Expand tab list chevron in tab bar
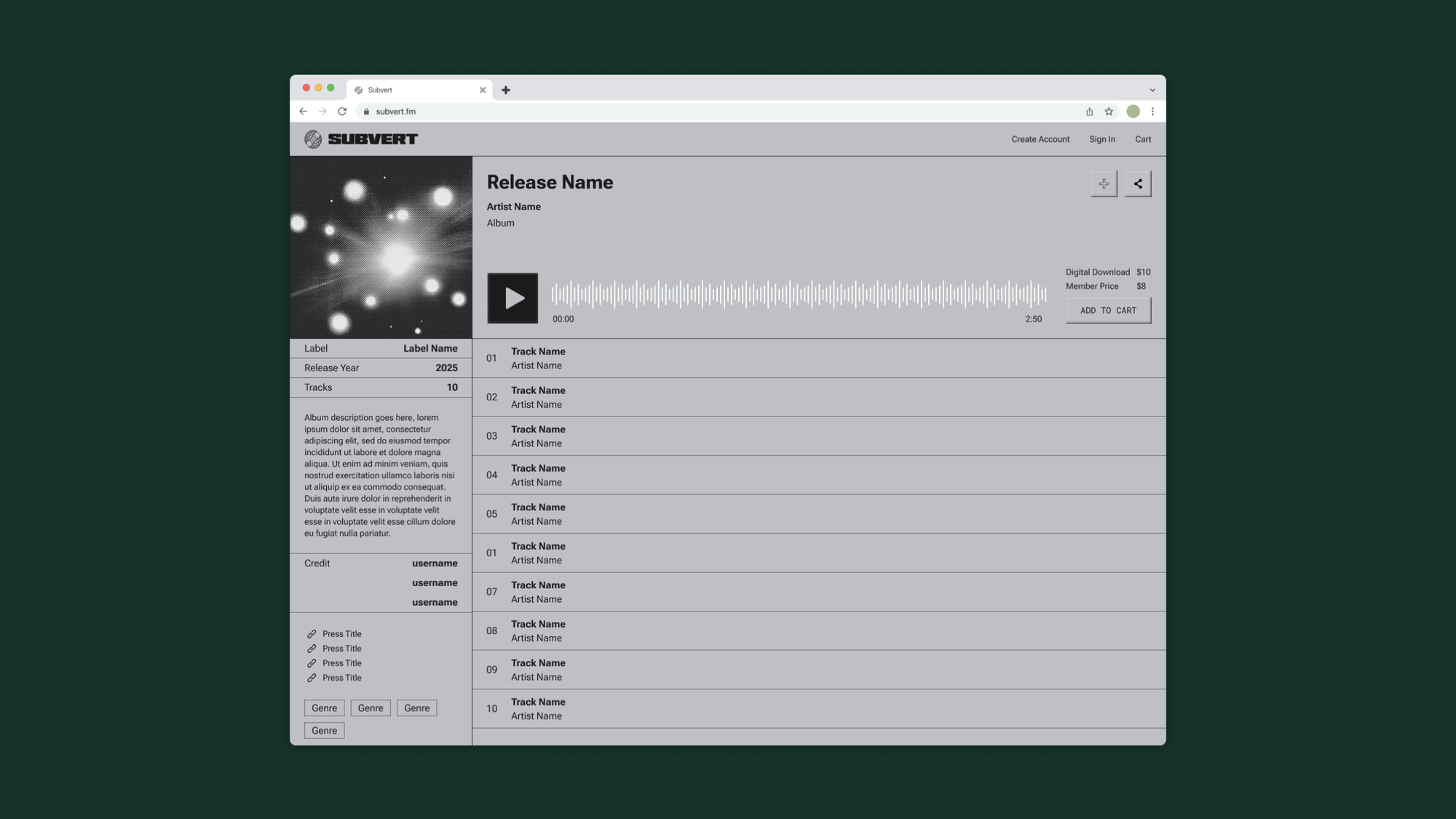 1152,90
